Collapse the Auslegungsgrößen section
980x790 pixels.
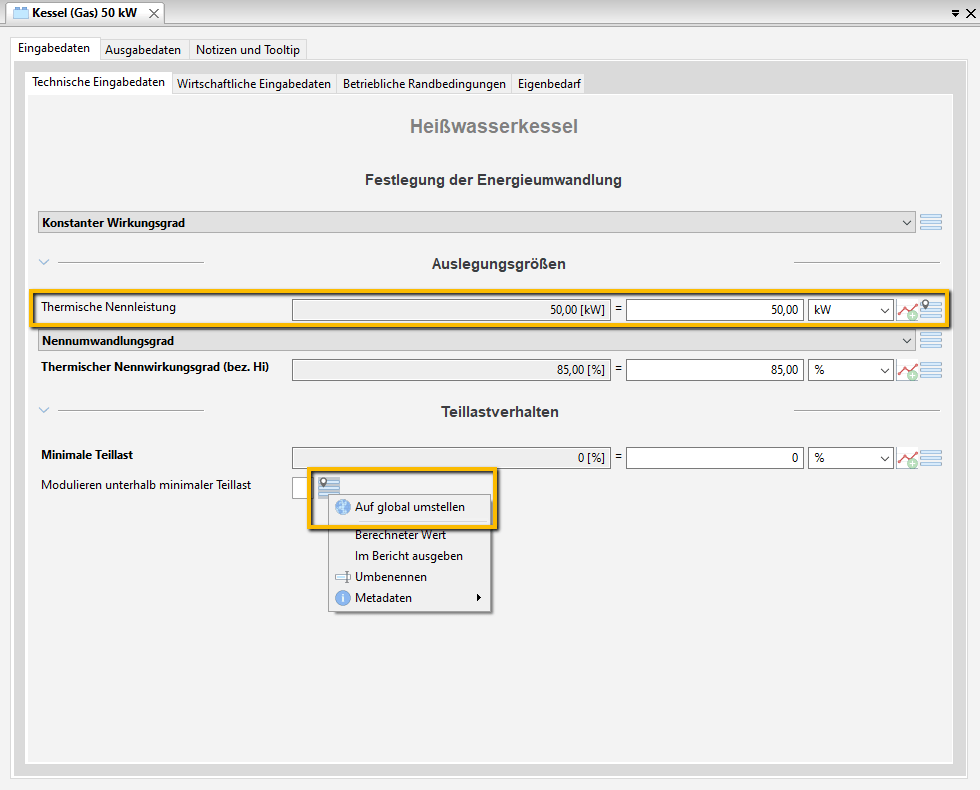coord(44,263)
